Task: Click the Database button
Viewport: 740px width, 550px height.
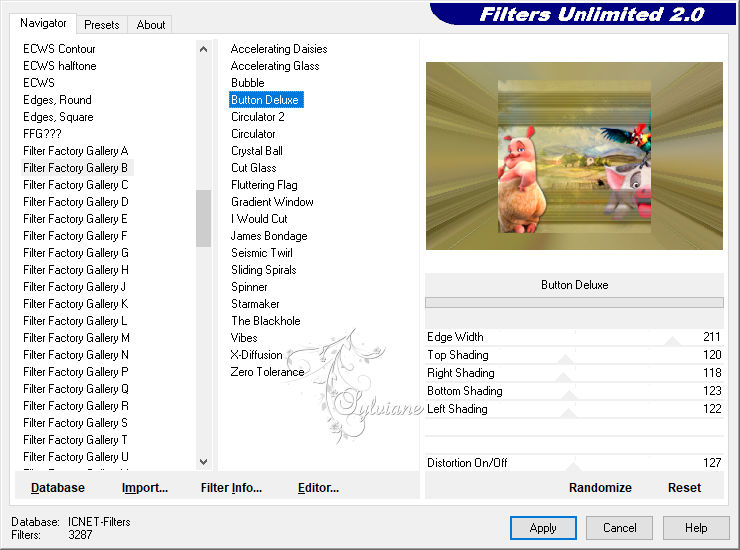Action: coord(58,488)
